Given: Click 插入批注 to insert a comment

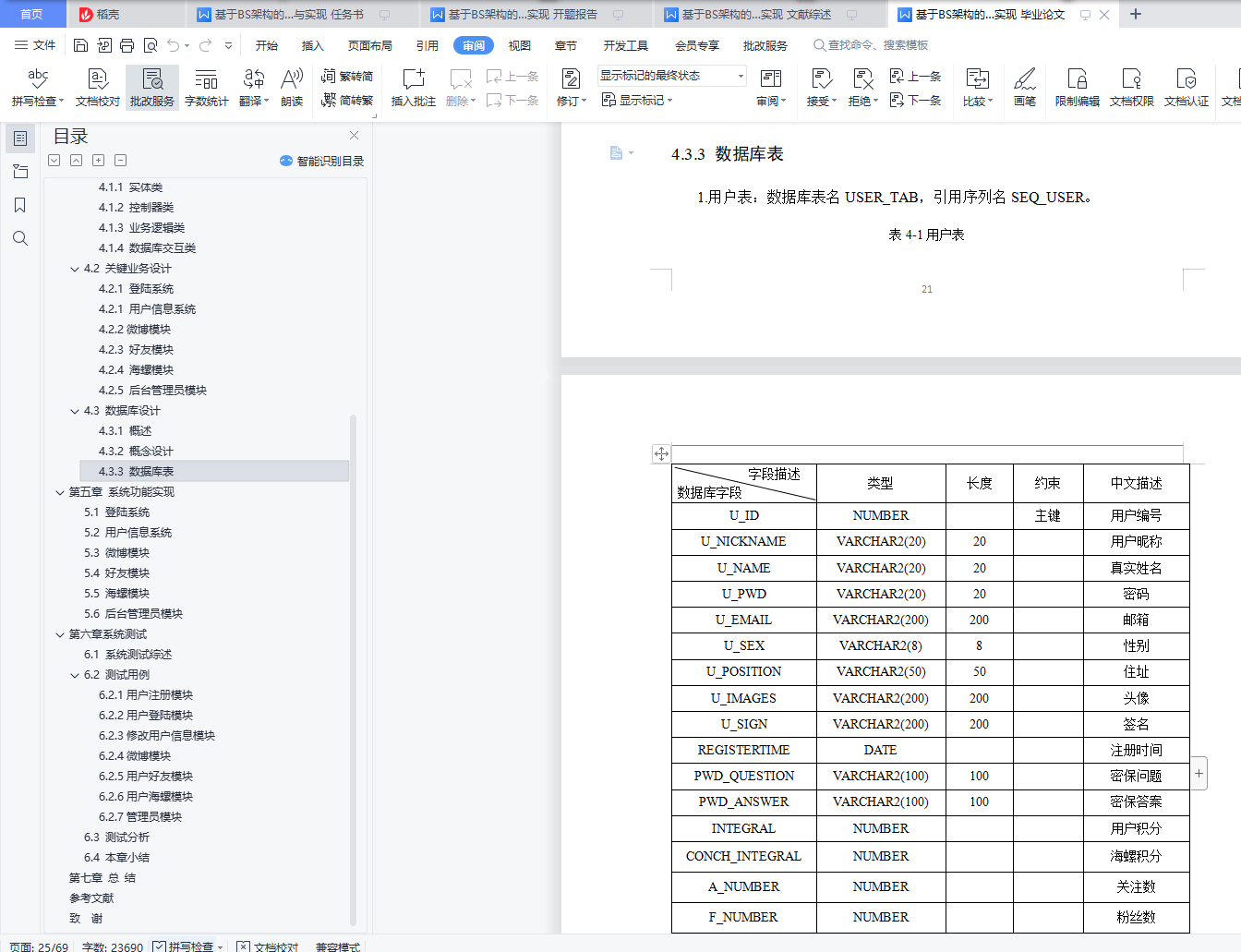Looking at the screenshot, I should coord(413,88).
